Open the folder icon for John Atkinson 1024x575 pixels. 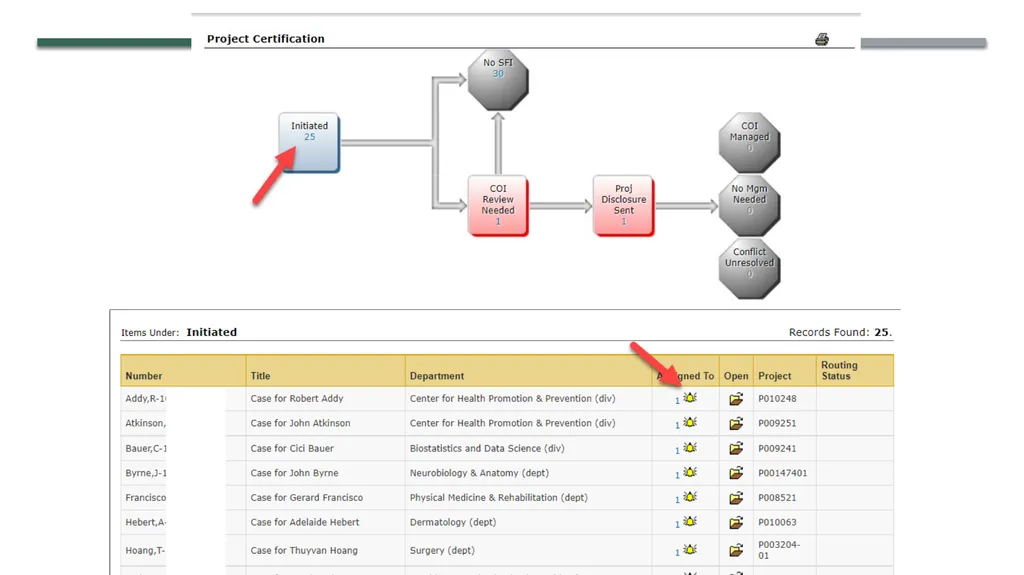pyautogui.click(x=736, y=423)
